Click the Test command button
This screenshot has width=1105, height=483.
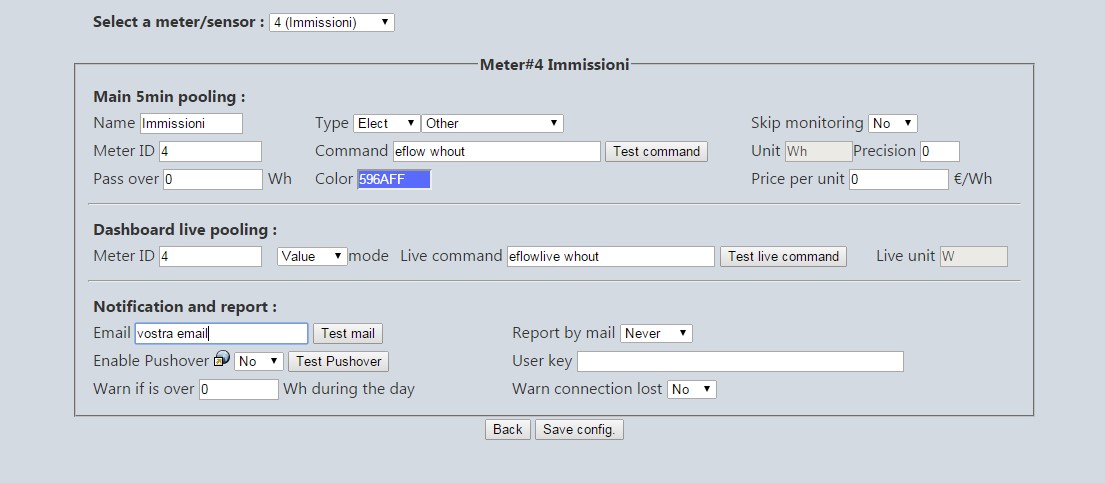click(656, 152)
